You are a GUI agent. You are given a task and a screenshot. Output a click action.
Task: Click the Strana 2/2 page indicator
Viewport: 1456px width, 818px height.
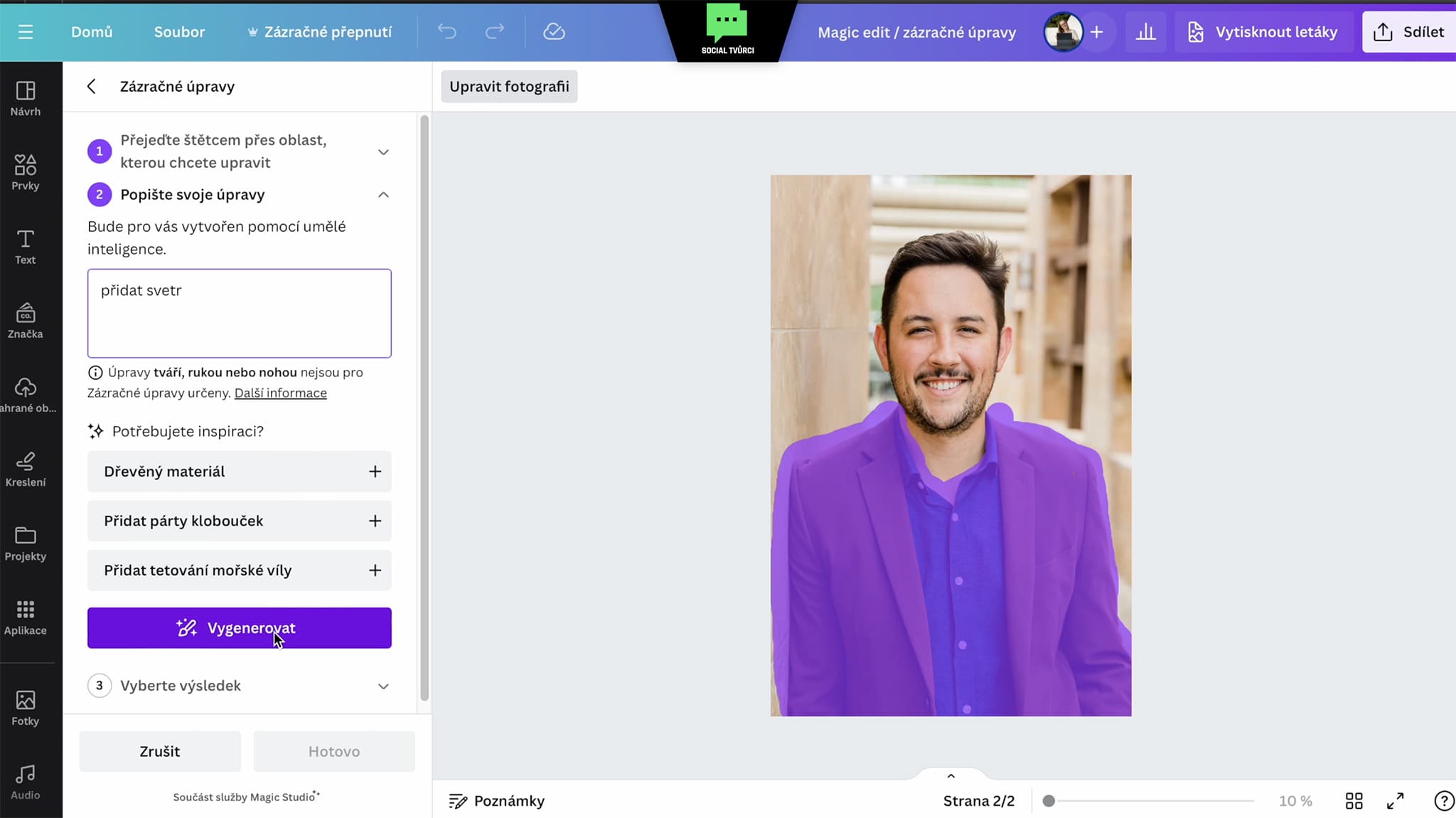pos(978,801)
